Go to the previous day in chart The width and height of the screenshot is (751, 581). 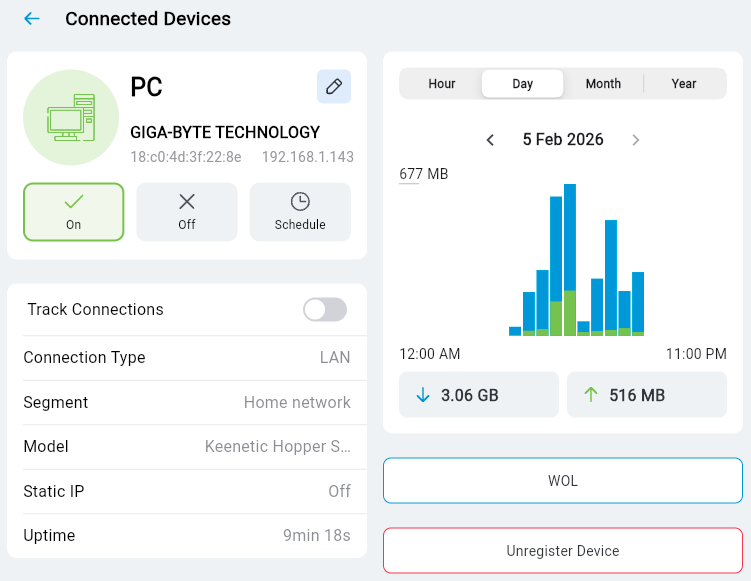click(x=490, y=140)
